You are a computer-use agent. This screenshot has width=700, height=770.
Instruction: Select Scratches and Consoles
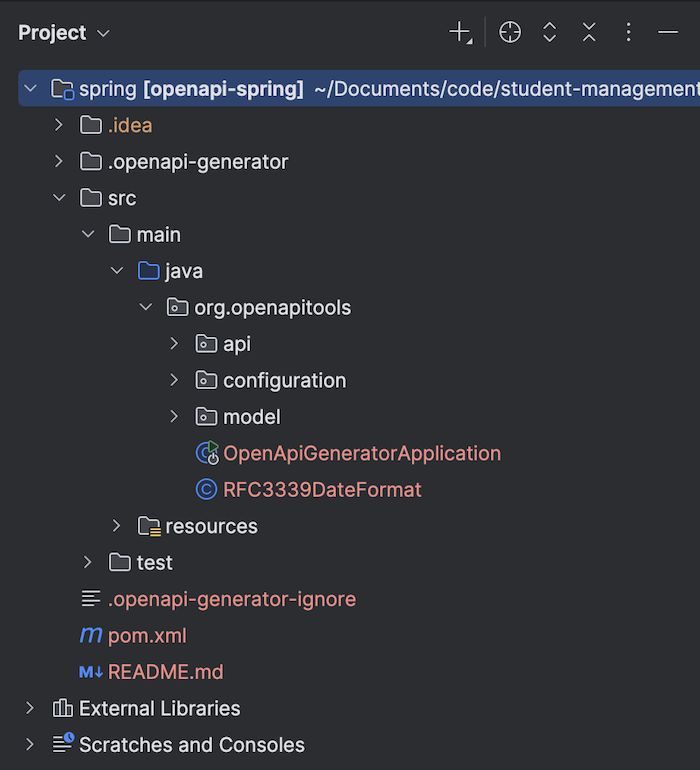click(191, 745)
